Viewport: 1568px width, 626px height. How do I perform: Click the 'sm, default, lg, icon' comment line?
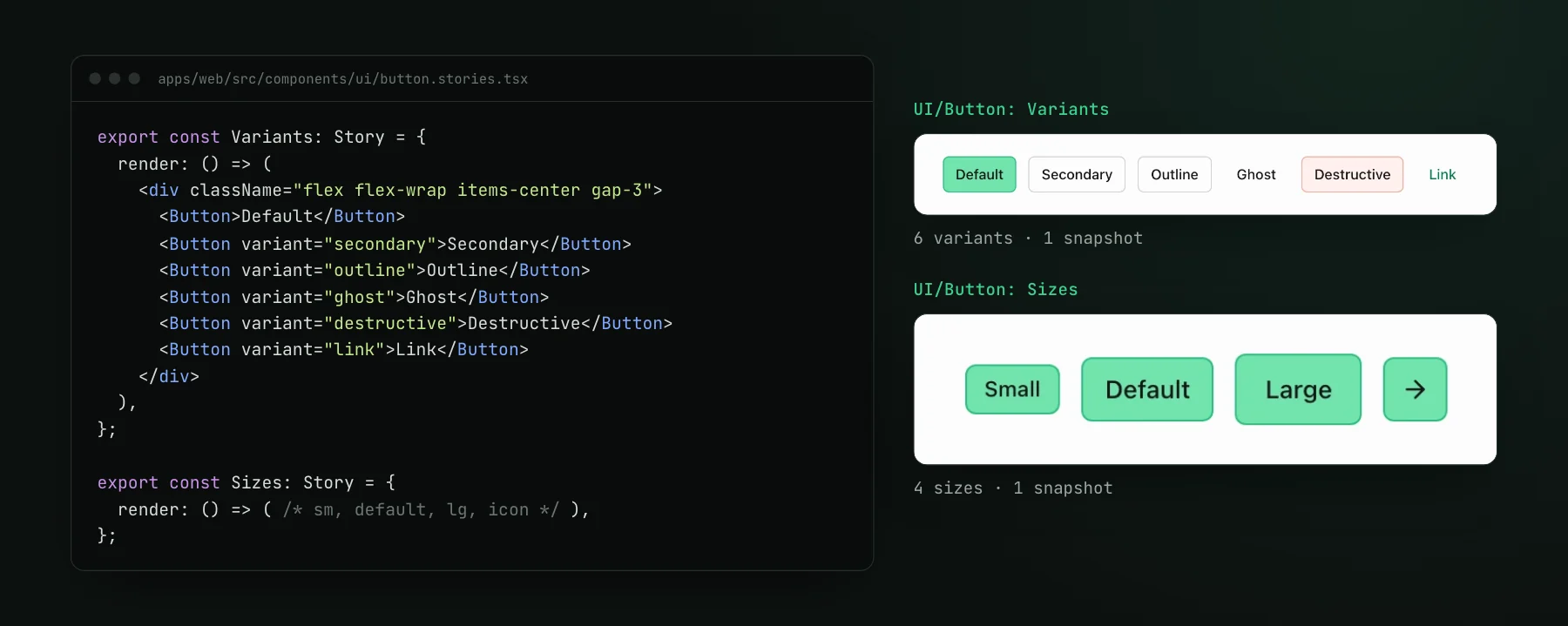(x=354, y=509)
